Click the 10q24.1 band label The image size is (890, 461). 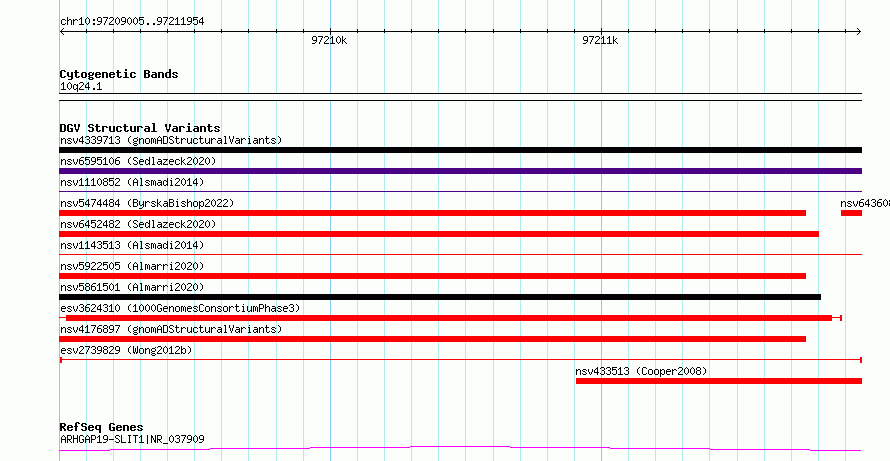click(81, 87)
